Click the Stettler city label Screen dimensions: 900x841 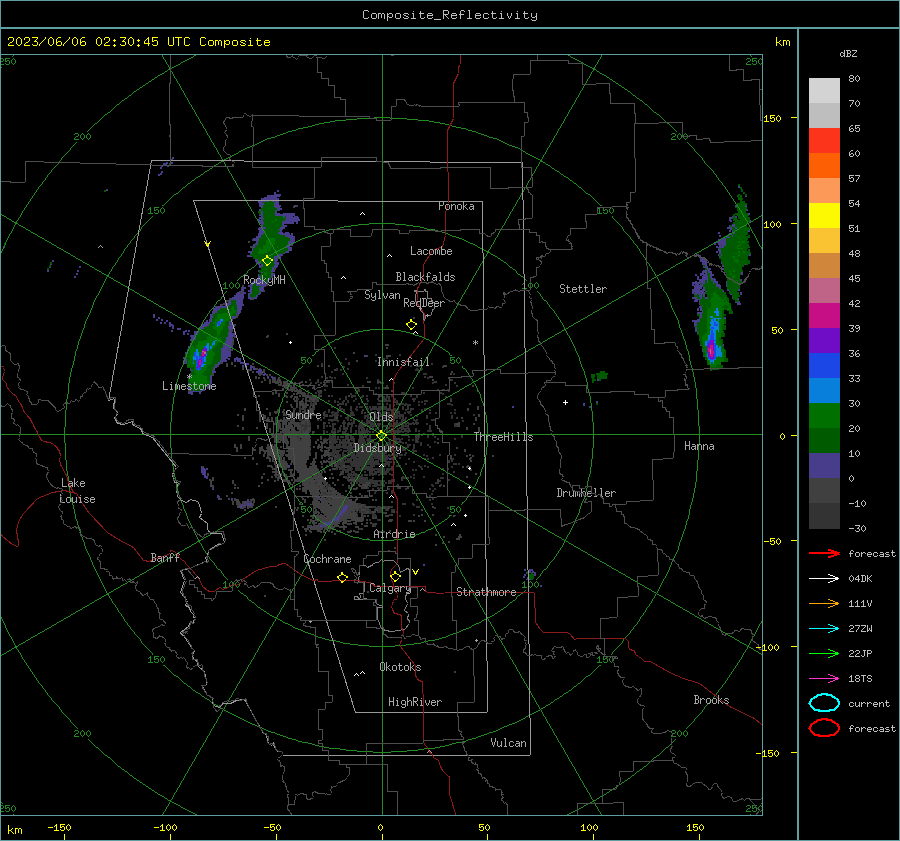(x=583, y=289)
